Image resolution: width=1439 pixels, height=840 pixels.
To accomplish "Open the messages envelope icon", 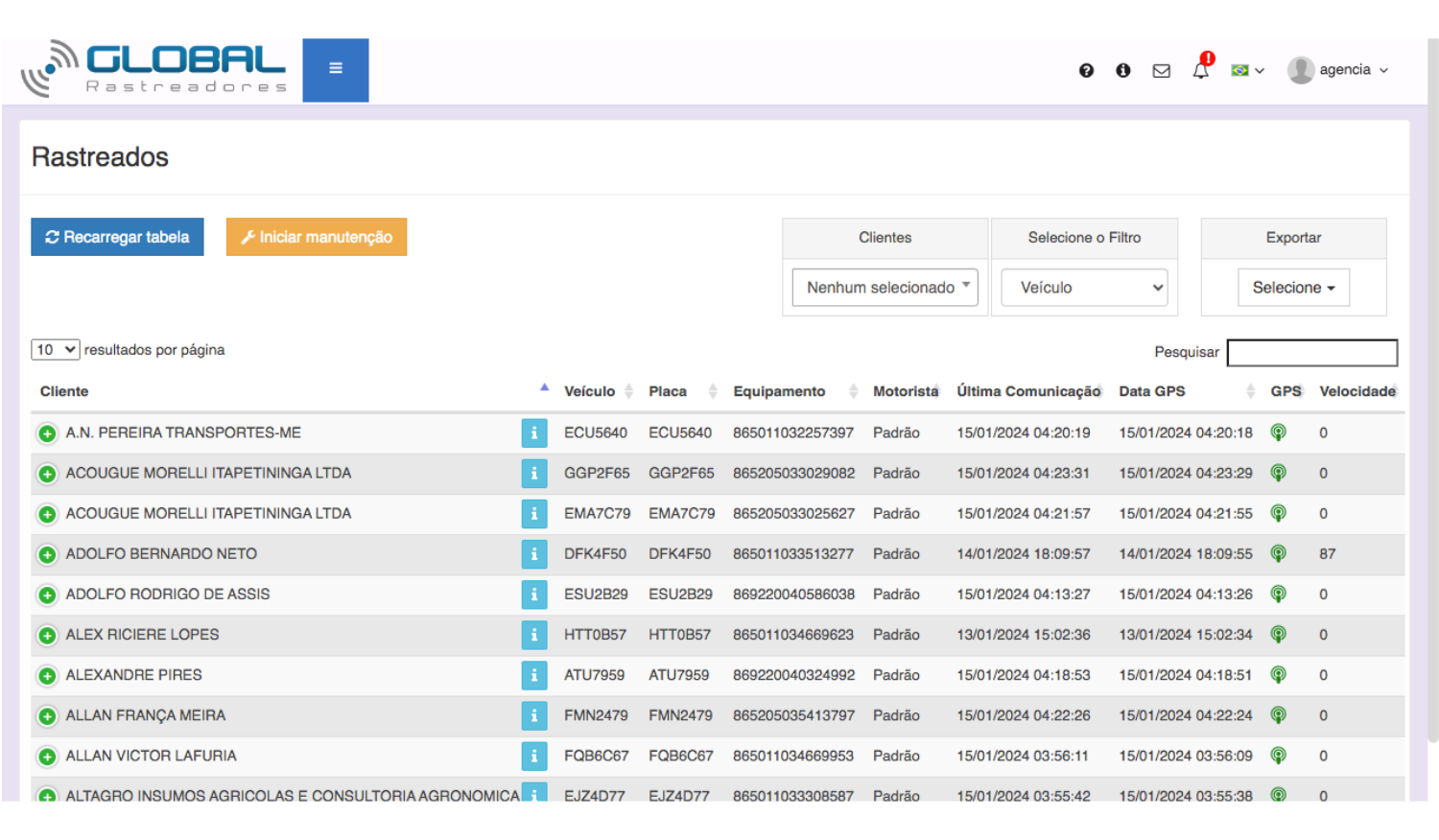I will 1162,70.
